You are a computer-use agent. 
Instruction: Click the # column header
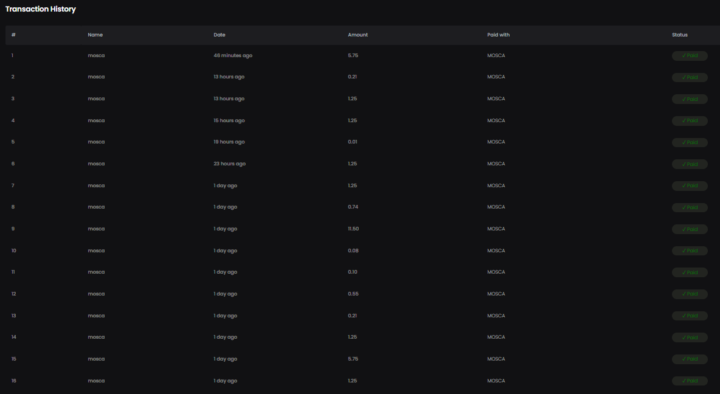(x=13, y=35)
